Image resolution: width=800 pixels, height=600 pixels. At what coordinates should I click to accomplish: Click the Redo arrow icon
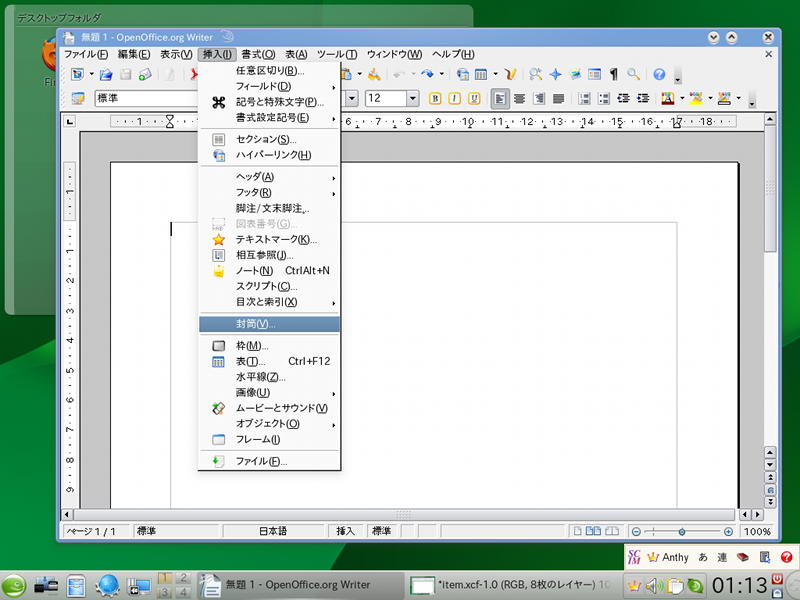click(x=428, y=74)
